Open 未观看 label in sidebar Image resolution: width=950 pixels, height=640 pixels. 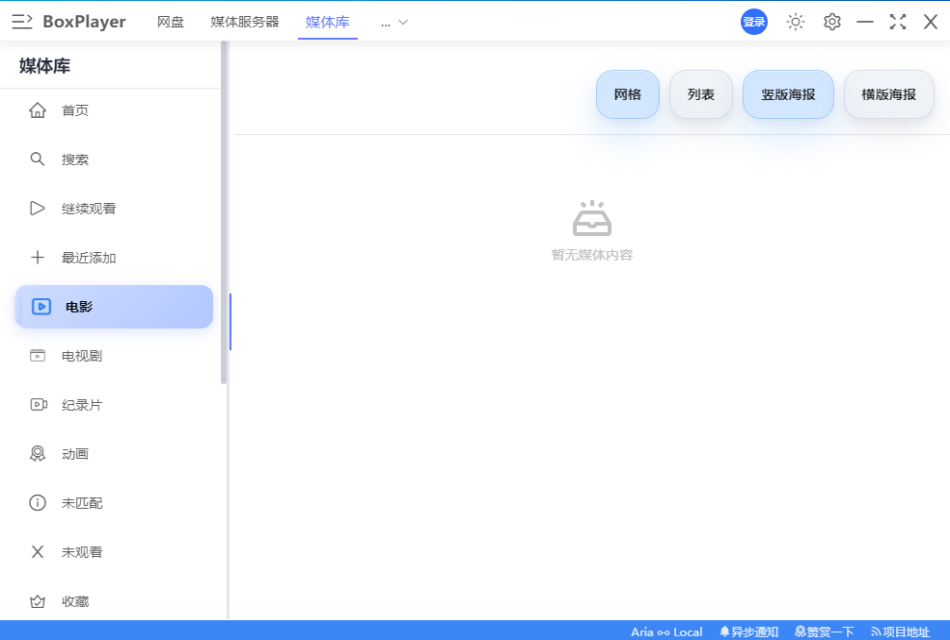[82, 552]
